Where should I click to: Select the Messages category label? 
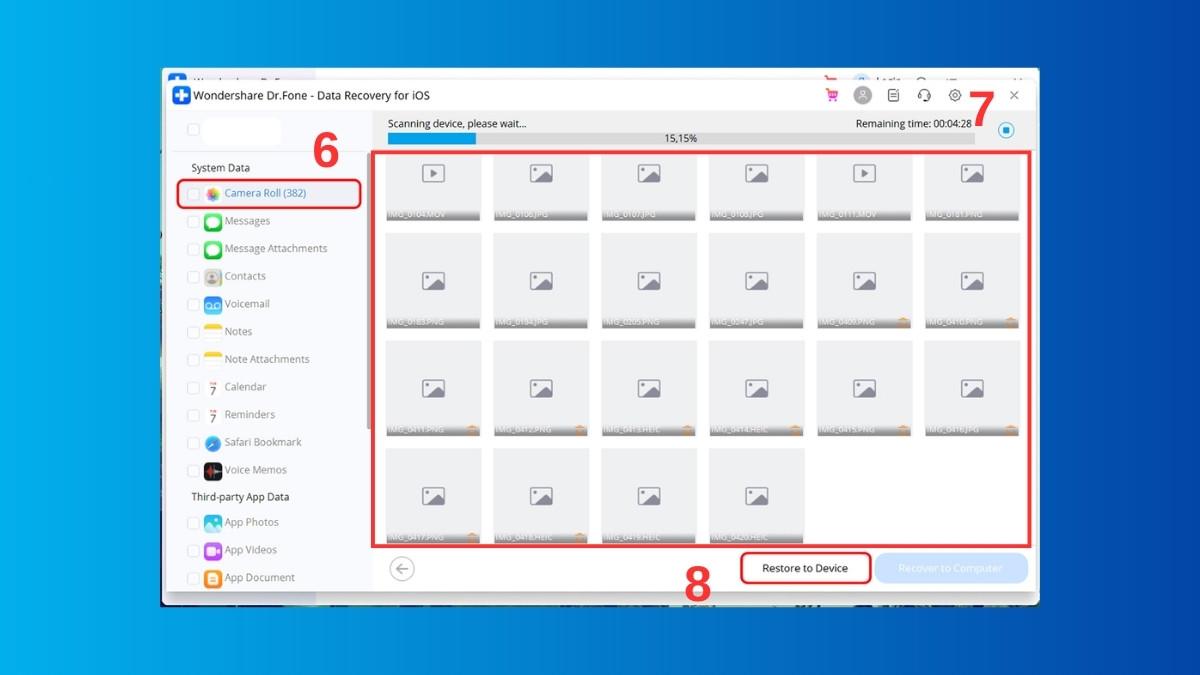click(x=247, y=221)
